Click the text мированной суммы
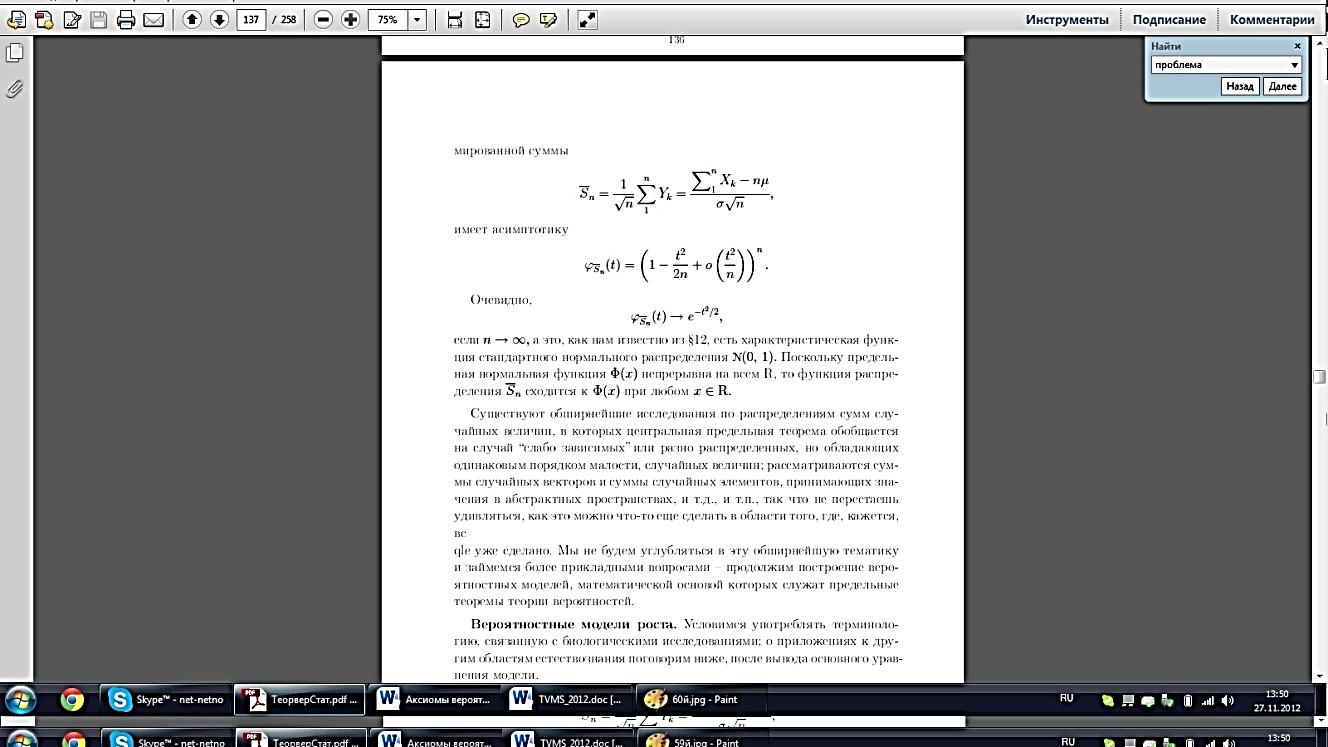Screen dimensions: 1328x747 (x=511, y=151)
